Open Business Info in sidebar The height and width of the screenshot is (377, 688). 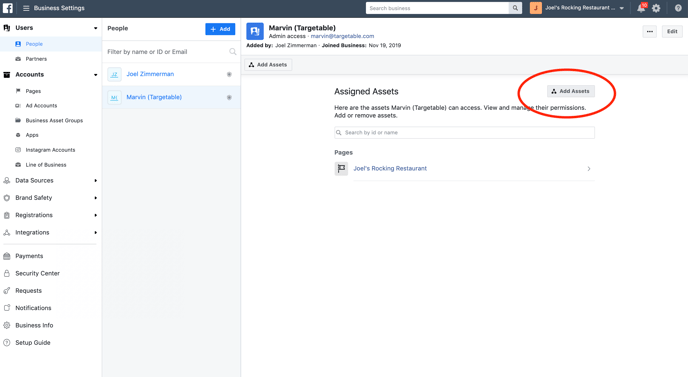click(34, 325)
